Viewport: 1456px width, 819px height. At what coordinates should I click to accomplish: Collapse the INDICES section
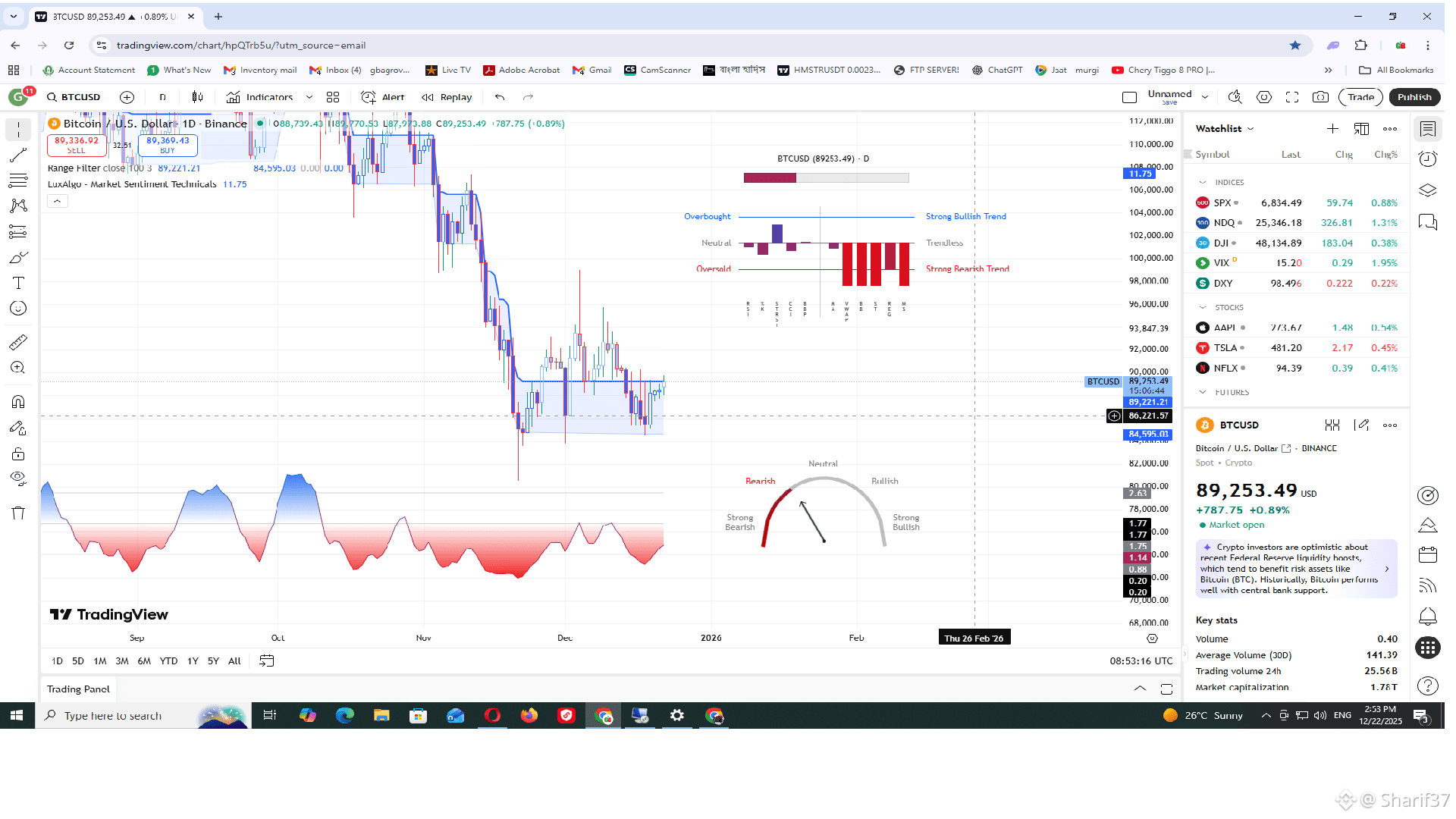point(1203,183)
